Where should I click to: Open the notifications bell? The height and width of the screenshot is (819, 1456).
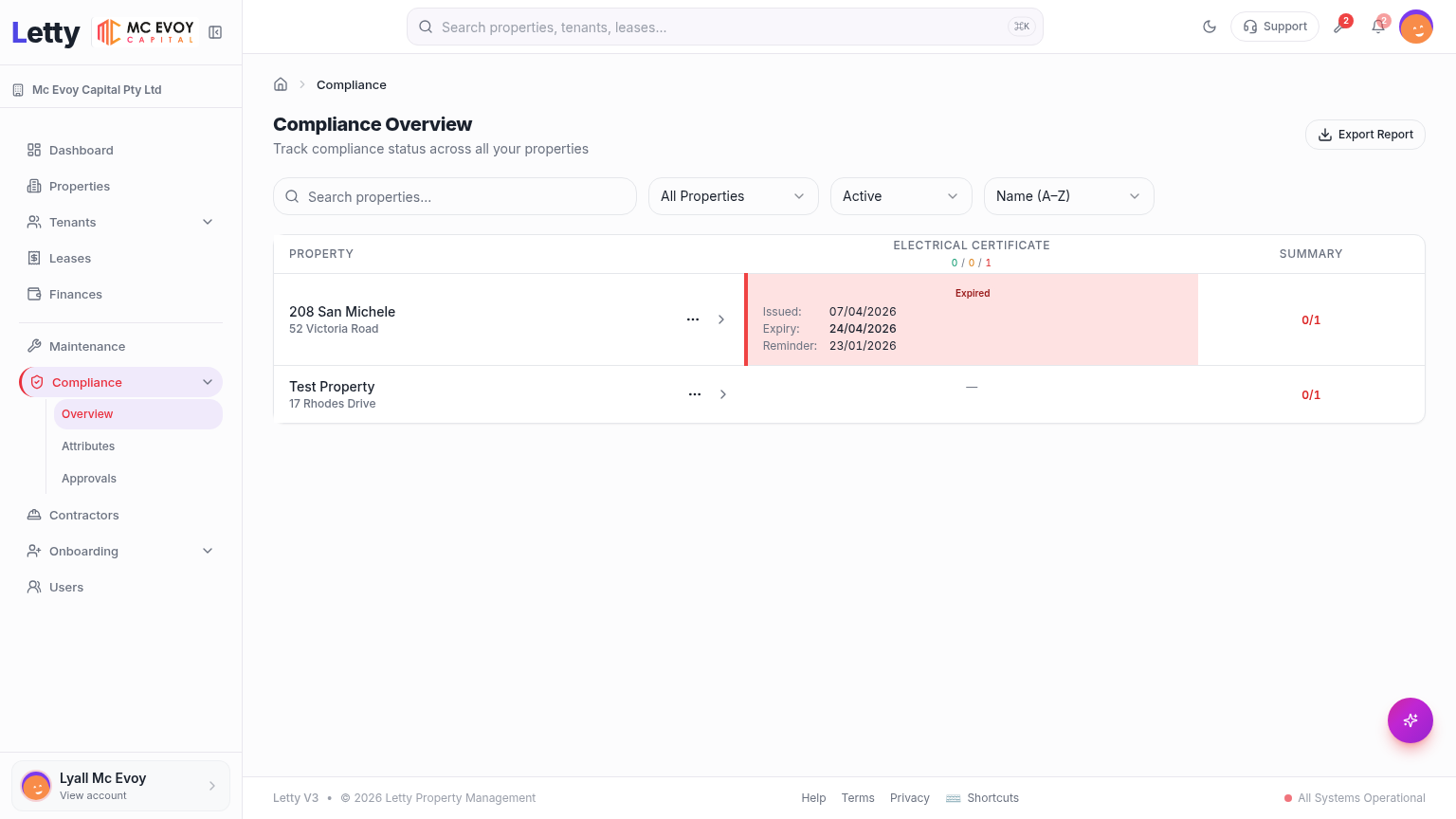click(x=1379, y=27)
